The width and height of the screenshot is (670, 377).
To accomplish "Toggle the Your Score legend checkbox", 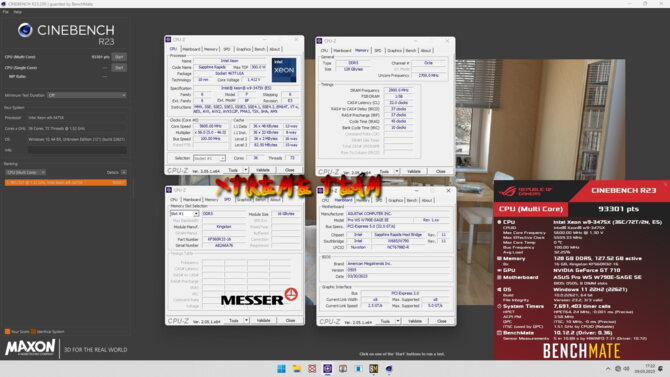I will (7, 332).
